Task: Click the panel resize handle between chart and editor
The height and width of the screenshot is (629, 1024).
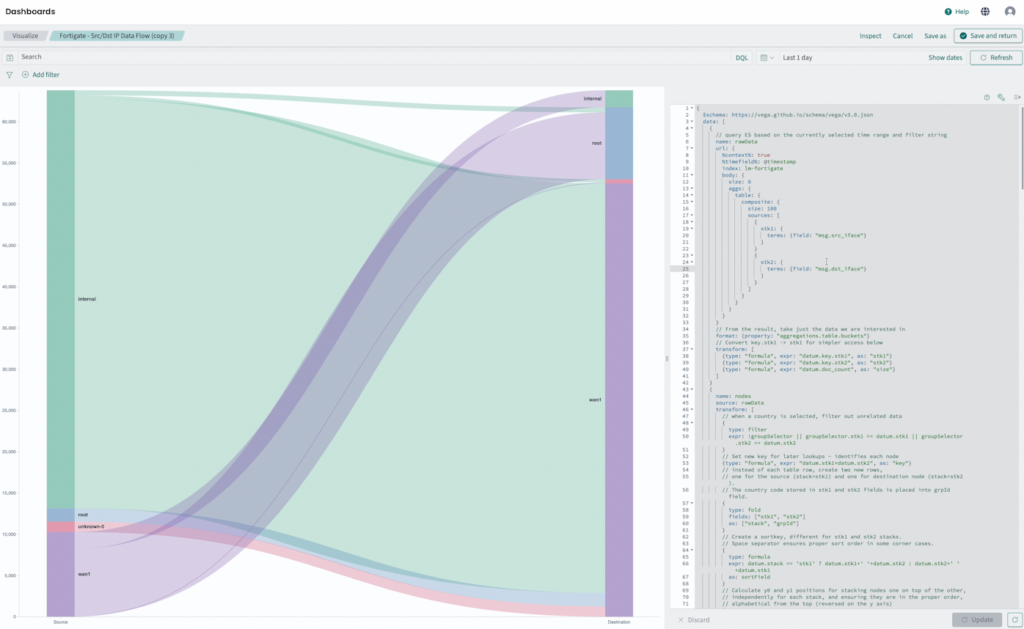Action: click(667, 358)
